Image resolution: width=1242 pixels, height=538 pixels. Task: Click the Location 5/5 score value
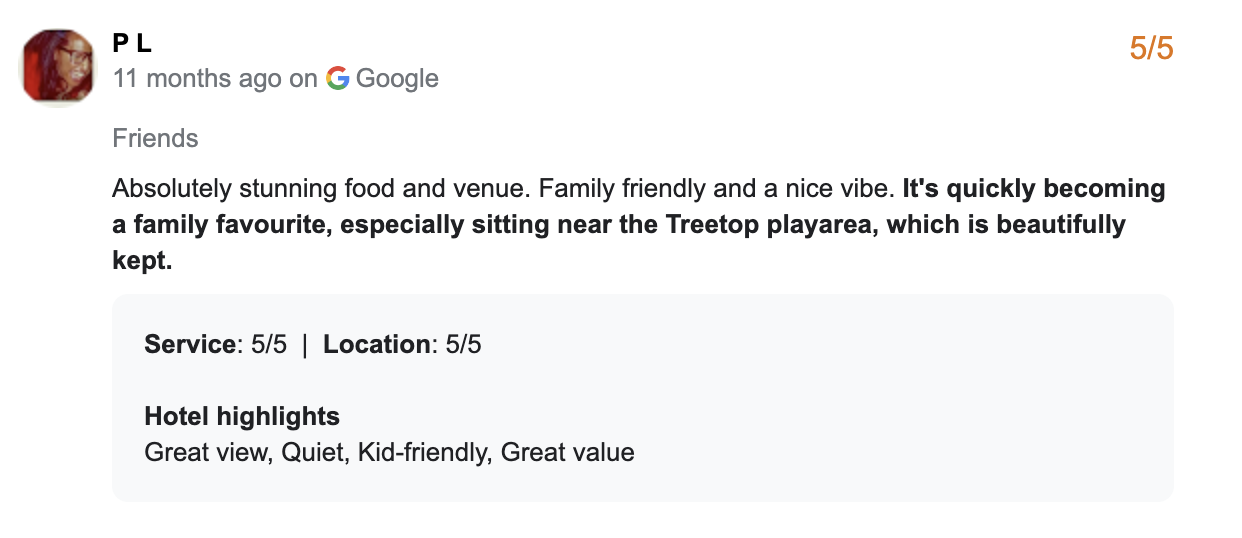(463, 345)
